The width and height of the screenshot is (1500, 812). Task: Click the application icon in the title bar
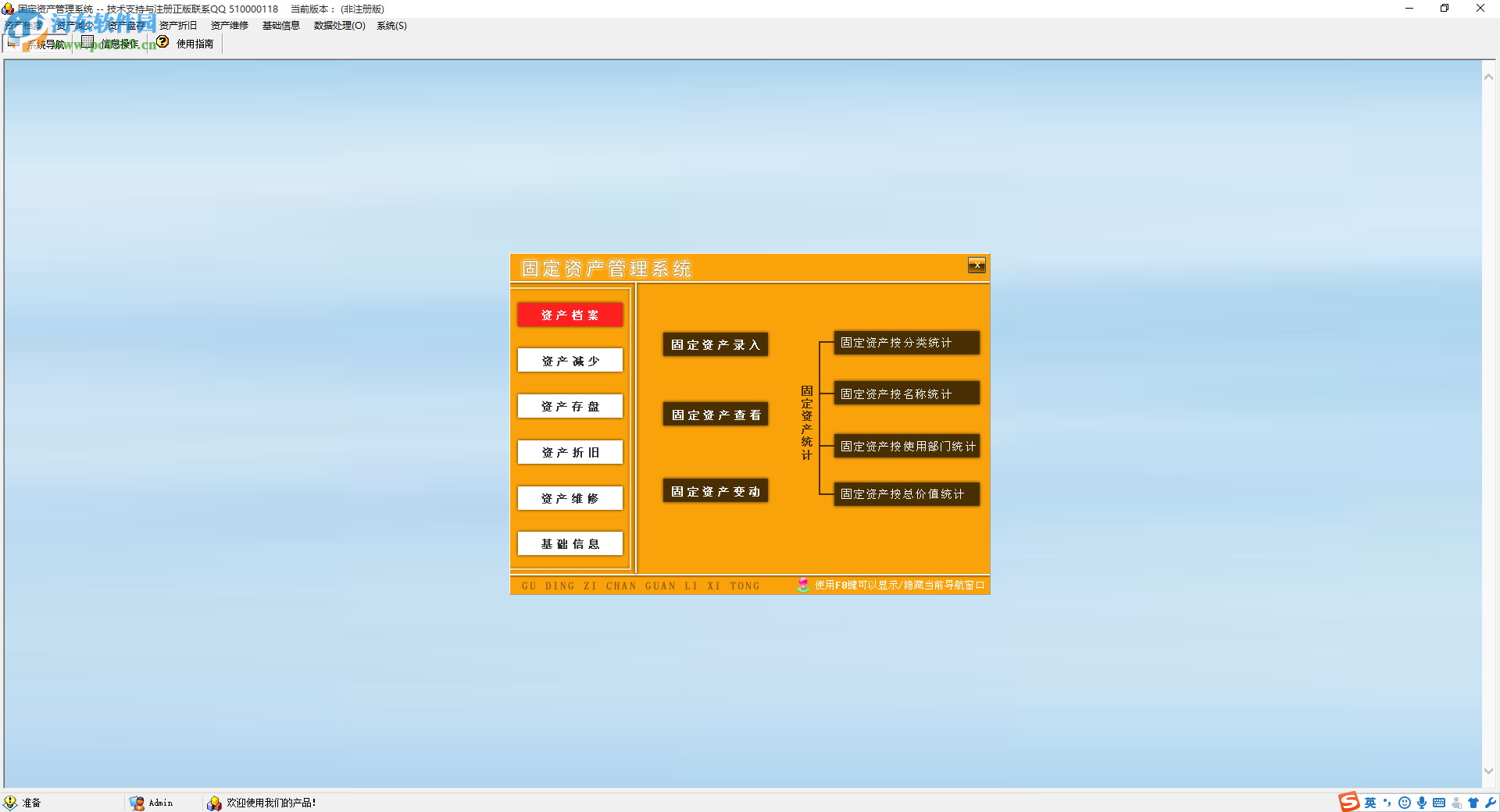tap(8, 9)
